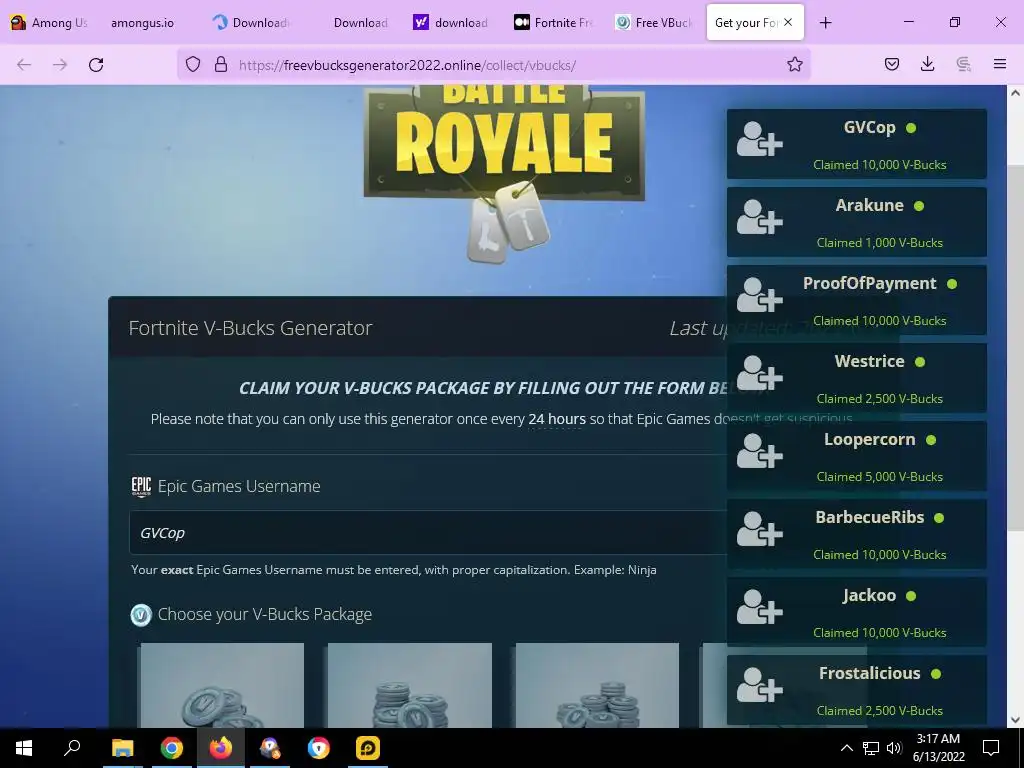Open Firefox application hamburger menu
1024x768 pixels.
1000,64
